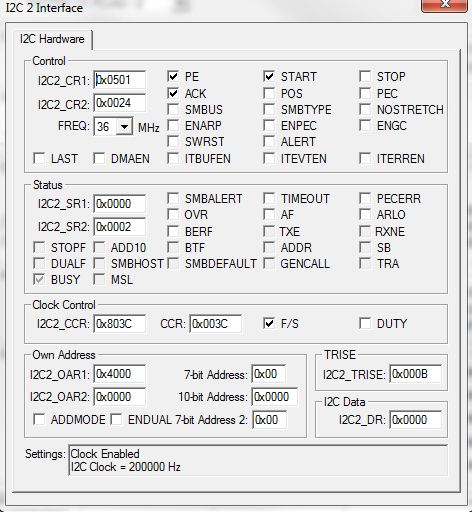Click the I2C2_OAR2 field
This screenshot has height=512, width=472.
[x=120, y=397]
